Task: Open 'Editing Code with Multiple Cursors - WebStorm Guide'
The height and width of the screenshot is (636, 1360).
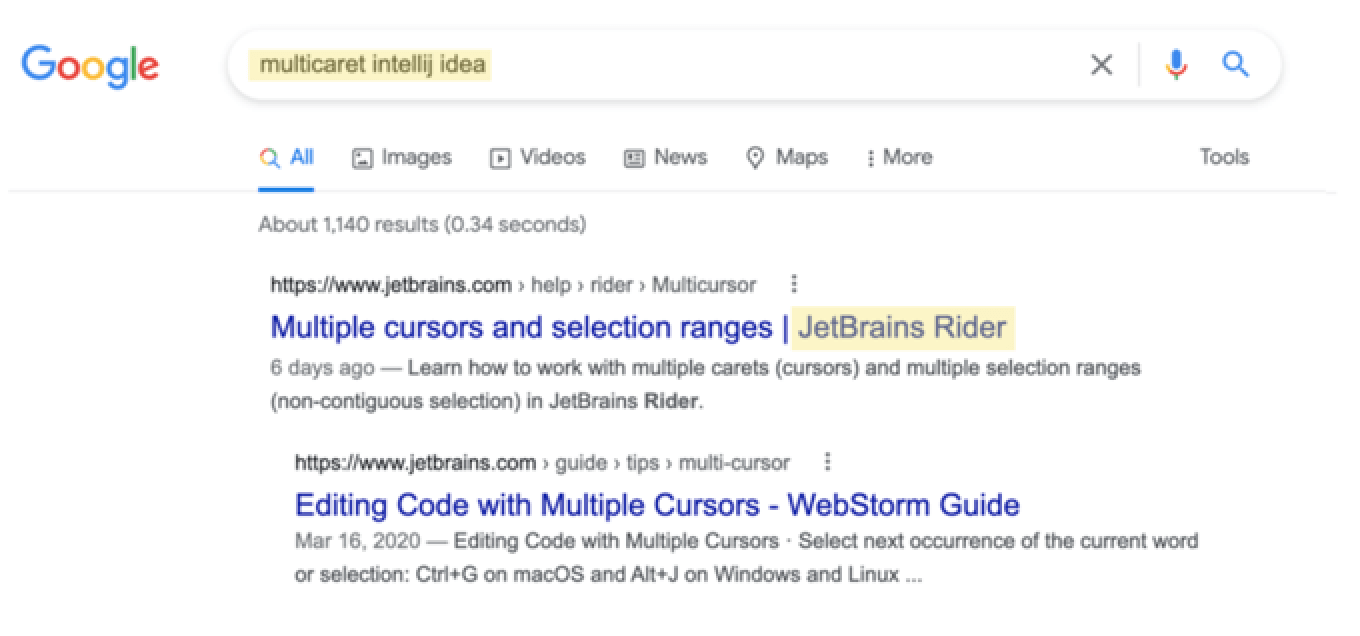Action: (657, 504)
